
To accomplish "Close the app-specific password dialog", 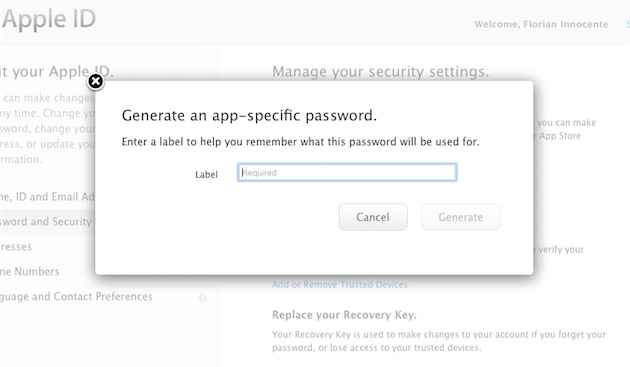I will pyautogui.click(x=96, y=82).
